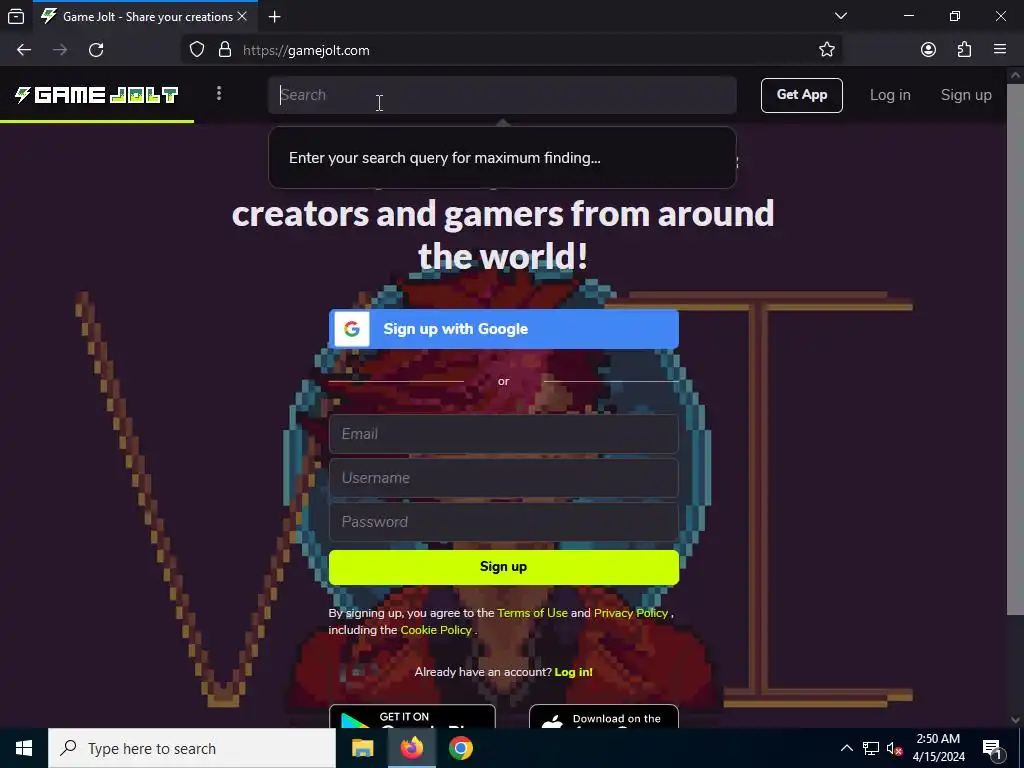This screenshot has height=768, width=1024.
Task: Focus the Email input field
Action: point(504,434)
